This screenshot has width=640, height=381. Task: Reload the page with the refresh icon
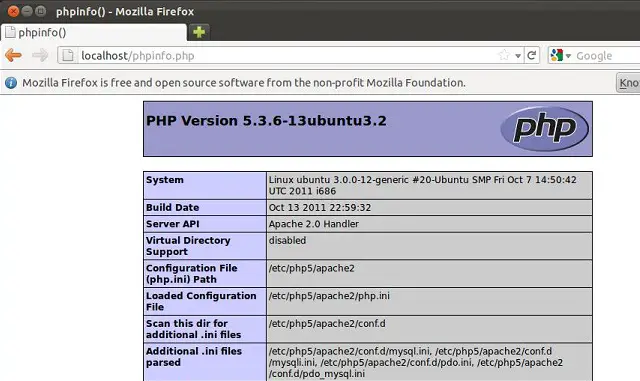point(531,55)
